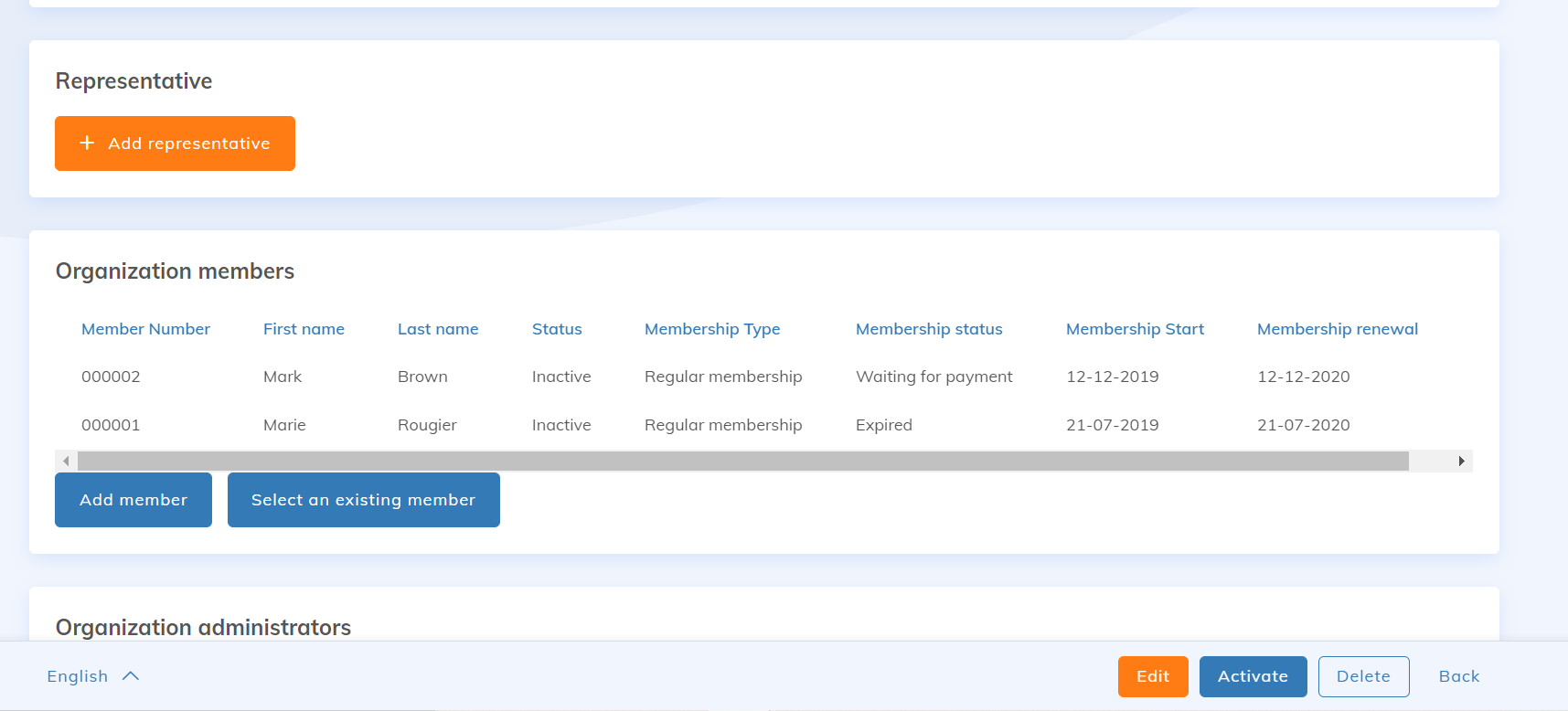This screenshot has width=1568, height=711.
Task: Sort by Membership renewal column
Action: [x=1338, y=329]
